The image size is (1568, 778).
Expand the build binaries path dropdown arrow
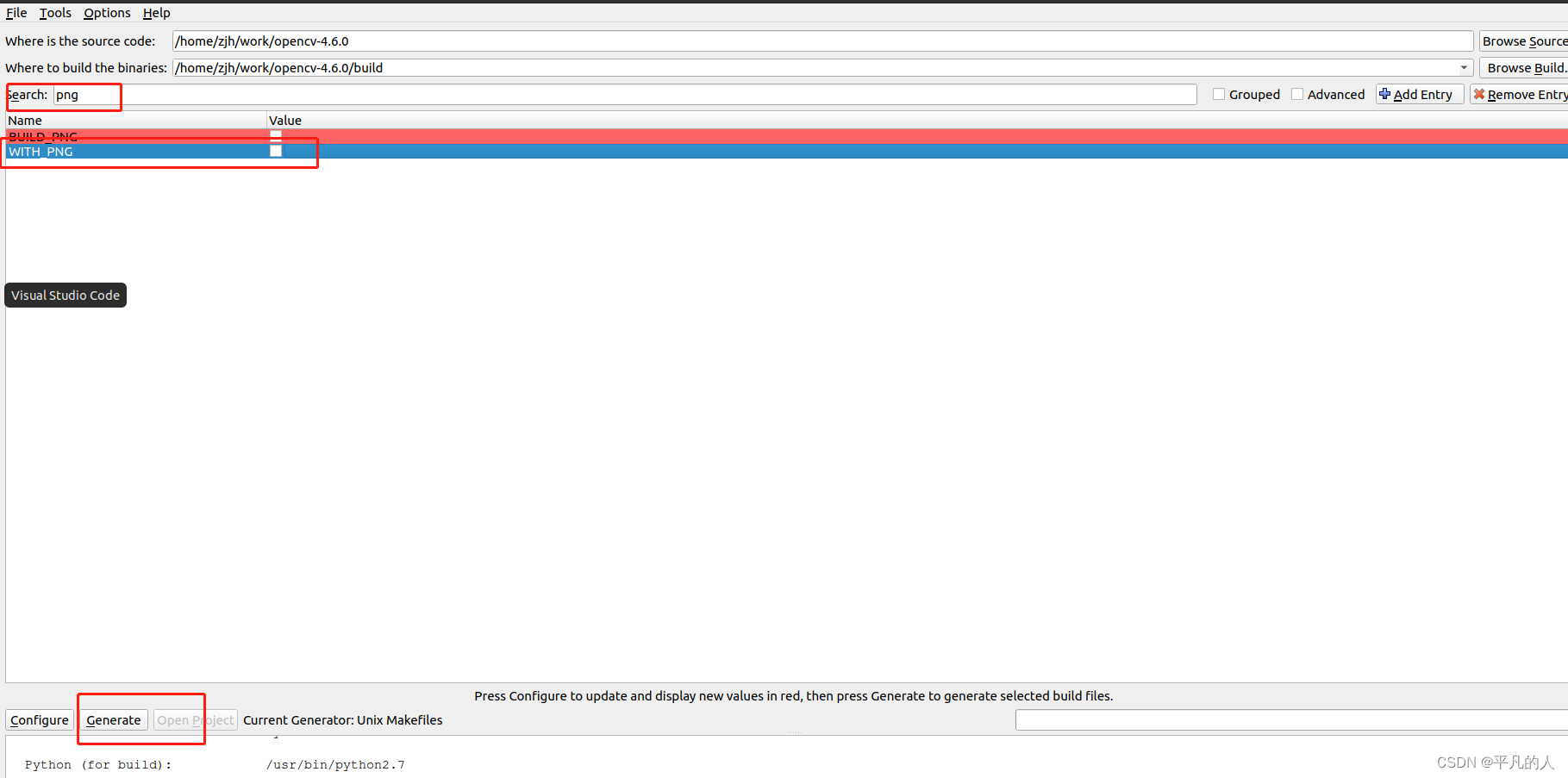pyautogui.click(x=1464, y=68)
